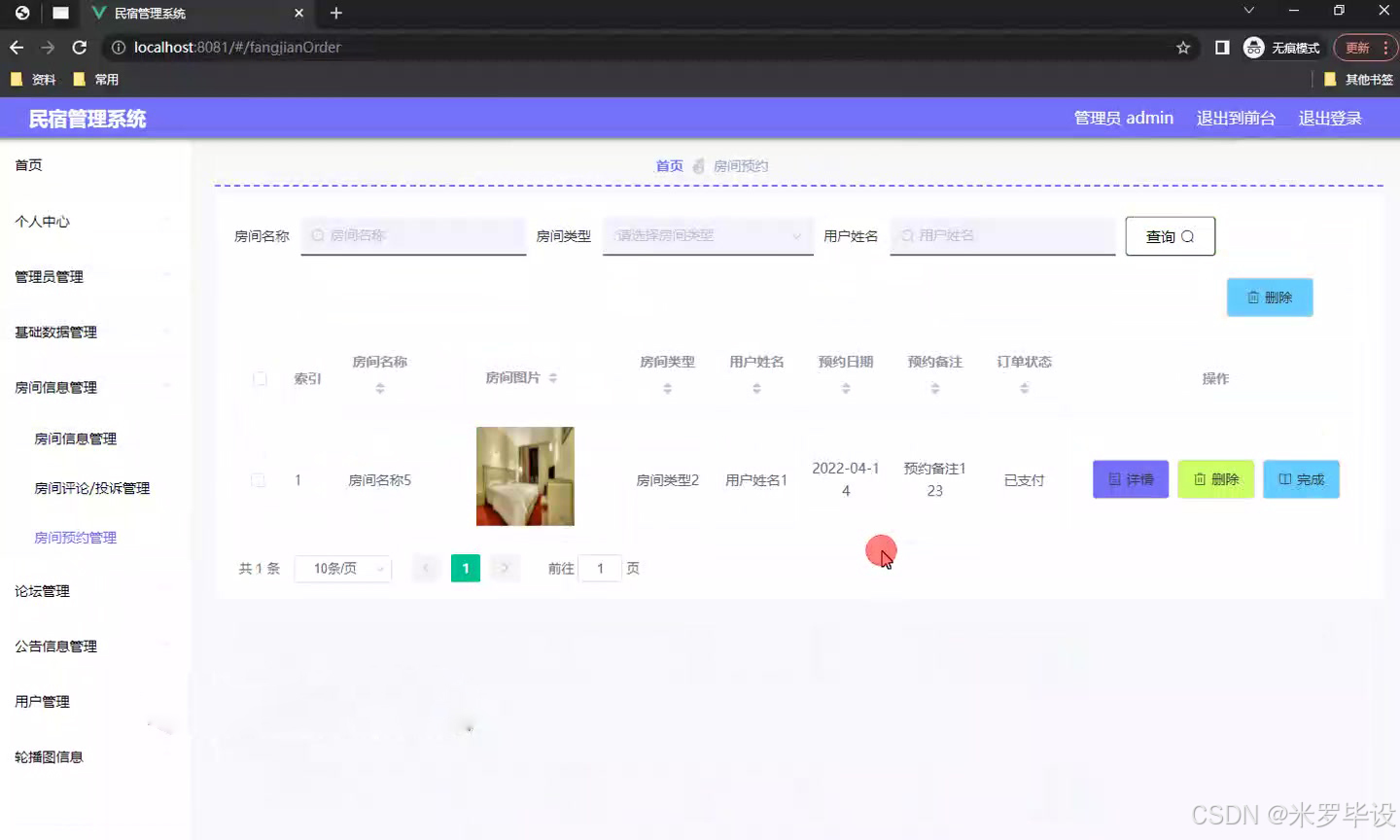Check the select-all checkbox in the table header
The image size is (1400, 840).
[260, 379]
